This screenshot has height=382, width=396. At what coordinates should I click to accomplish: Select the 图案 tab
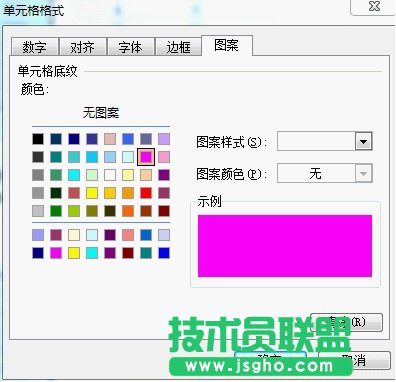click(227, 45)
